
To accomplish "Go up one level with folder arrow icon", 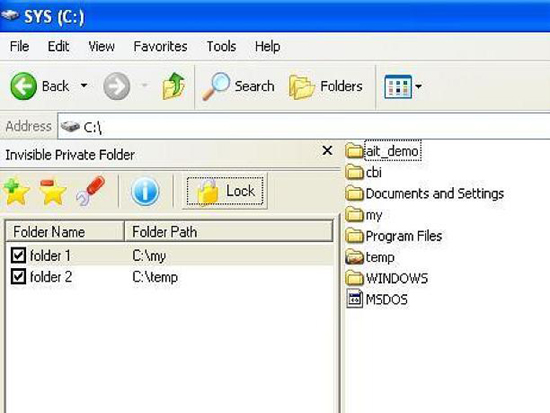I will [x=174, y=86].
